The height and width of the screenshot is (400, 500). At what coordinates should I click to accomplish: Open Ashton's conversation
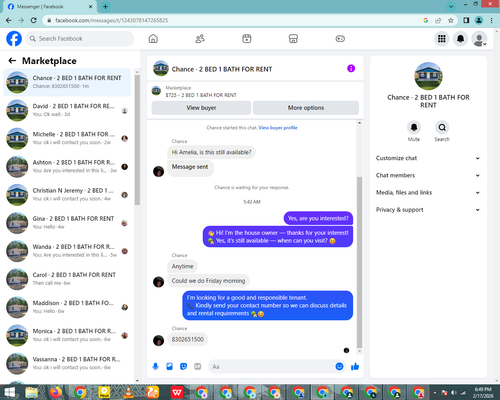pos(67,166)
